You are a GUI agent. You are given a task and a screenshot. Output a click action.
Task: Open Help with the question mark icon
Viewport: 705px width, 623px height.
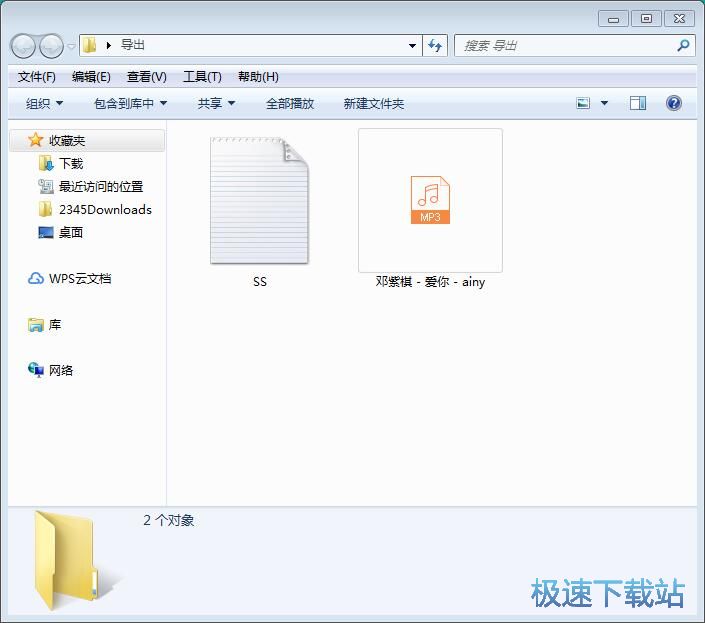click(674, 103)
